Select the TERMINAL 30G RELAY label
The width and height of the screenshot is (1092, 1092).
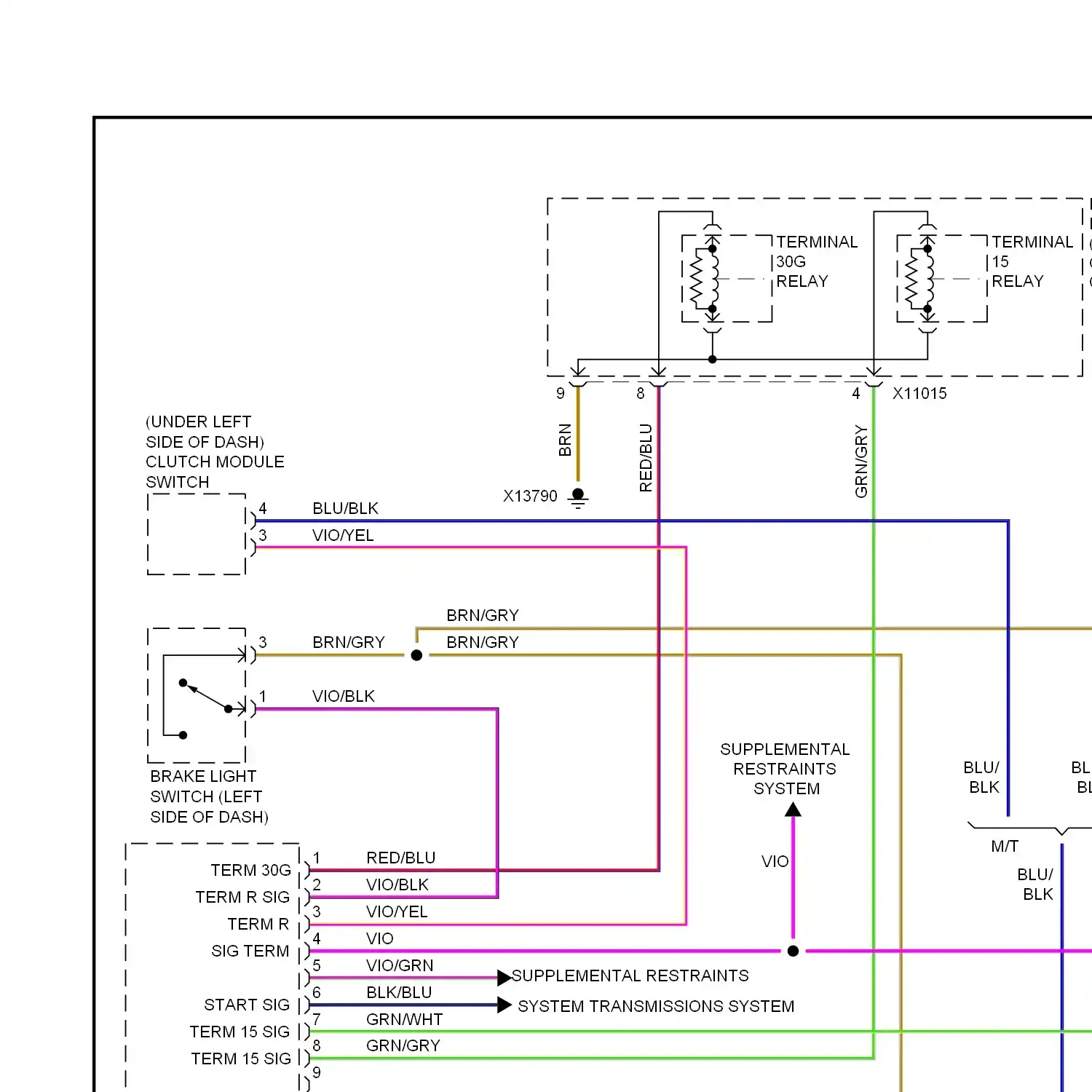pos(817,261)
